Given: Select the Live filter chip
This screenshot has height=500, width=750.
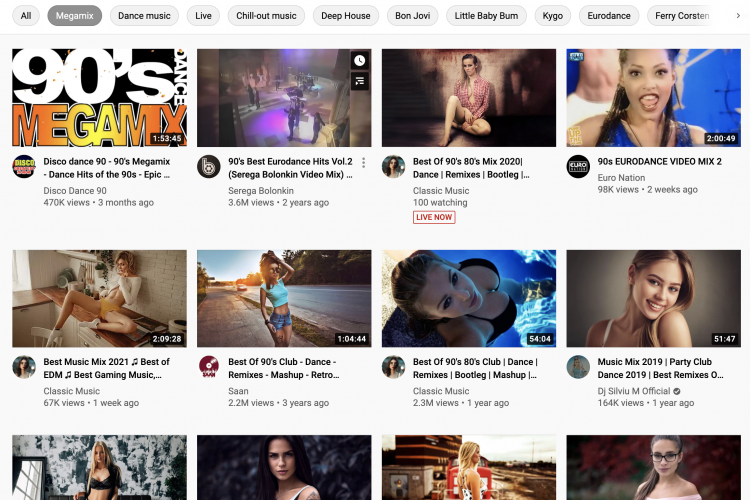Looking at the screenshot, I should tap(203, 16).
